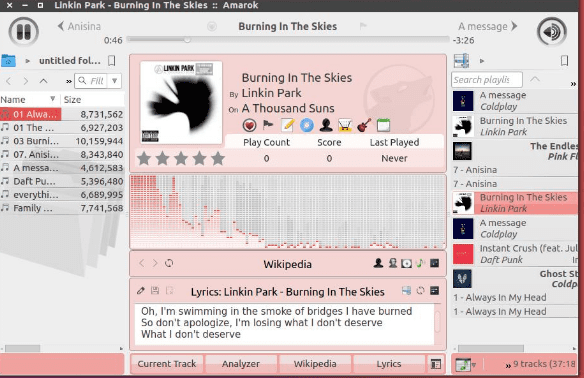The height and width of the screenshot is (378, 584).
Task: Open Wikipedia applet settings
Action: pyautogui.click(x=435, y=263)
